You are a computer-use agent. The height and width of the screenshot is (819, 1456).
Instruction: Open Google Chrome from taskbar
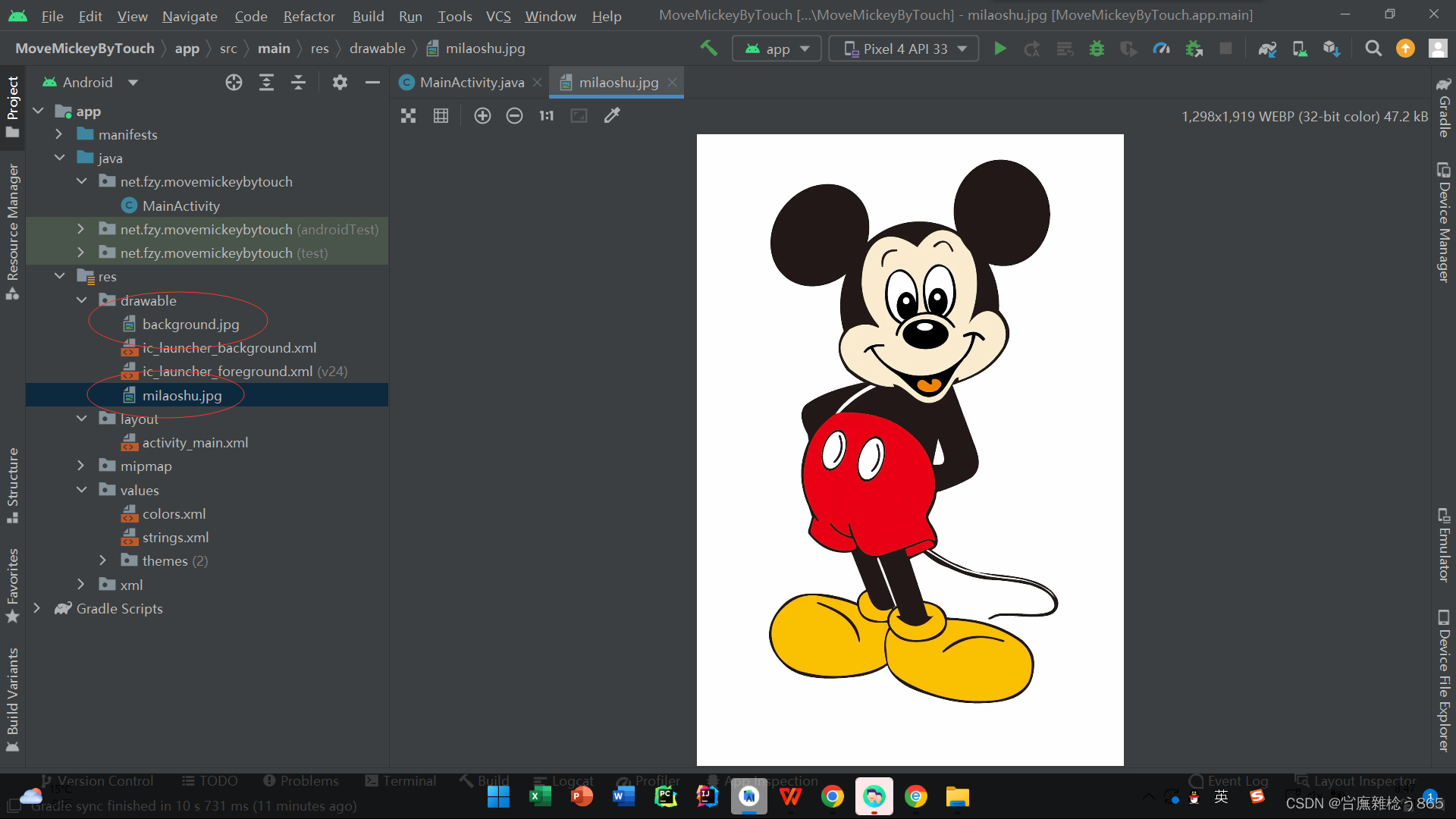[x=832, y=797]
